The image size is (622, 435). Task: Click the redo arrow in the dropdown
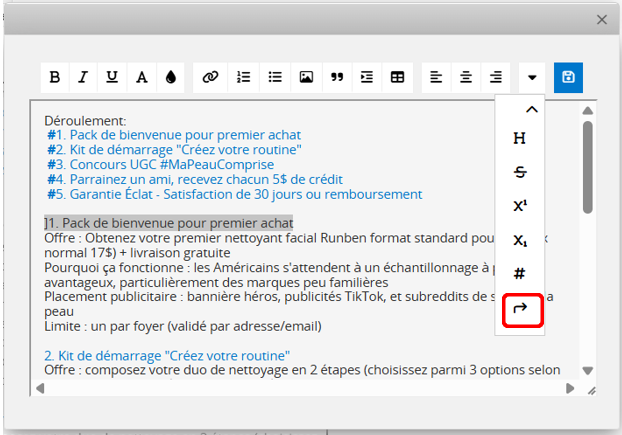click(x=519, y=310)
